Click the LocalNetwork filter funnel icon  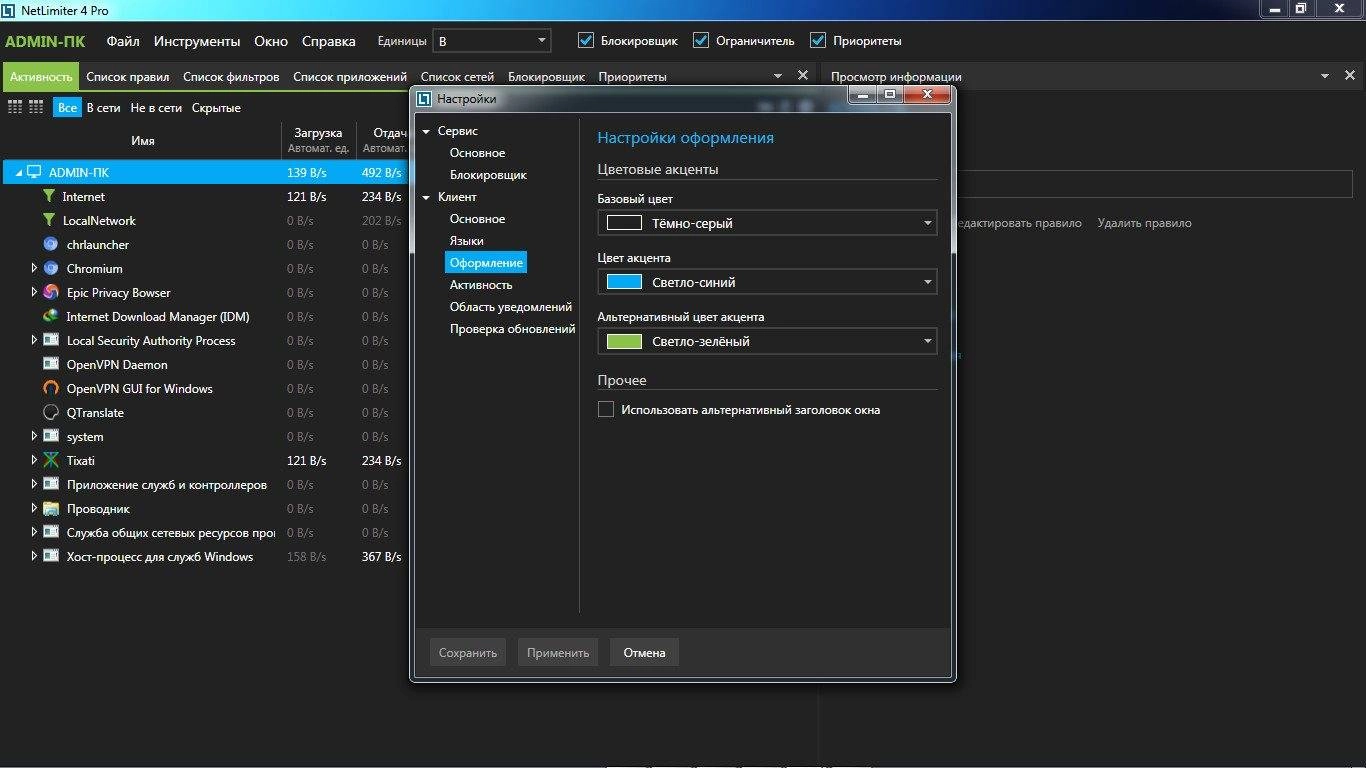(x=49, y=220)
